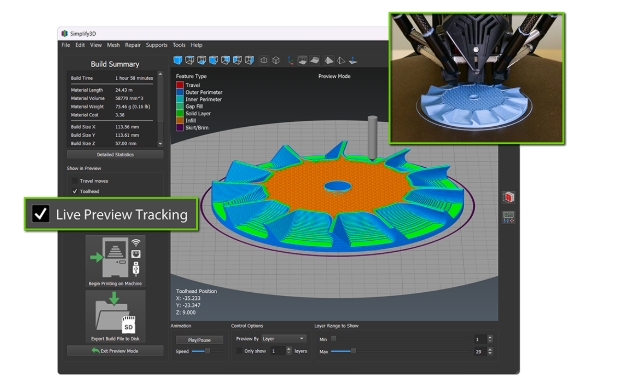The width and height of the screenshot is (622, 376).
Task: Open the Mesh menu
Action: point(113,45)
